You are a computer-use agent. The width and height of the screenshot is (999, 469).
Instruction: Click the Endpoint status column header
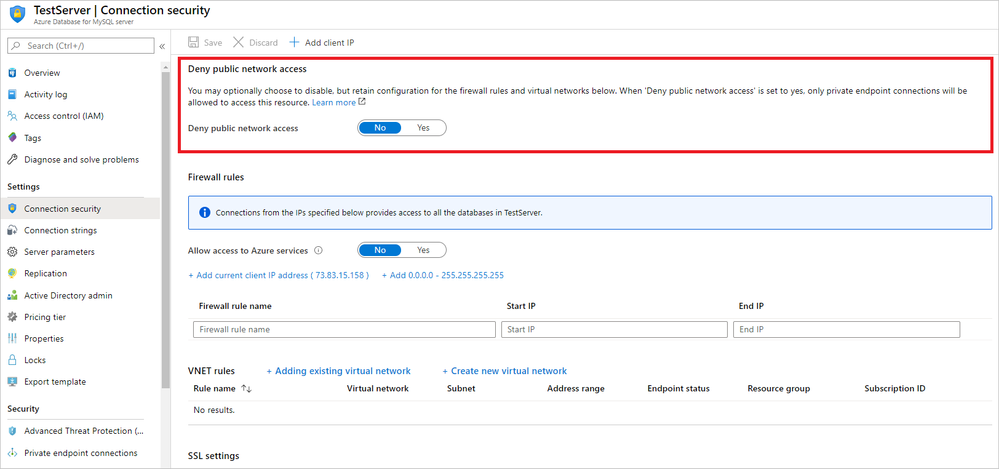pos(679,389)
